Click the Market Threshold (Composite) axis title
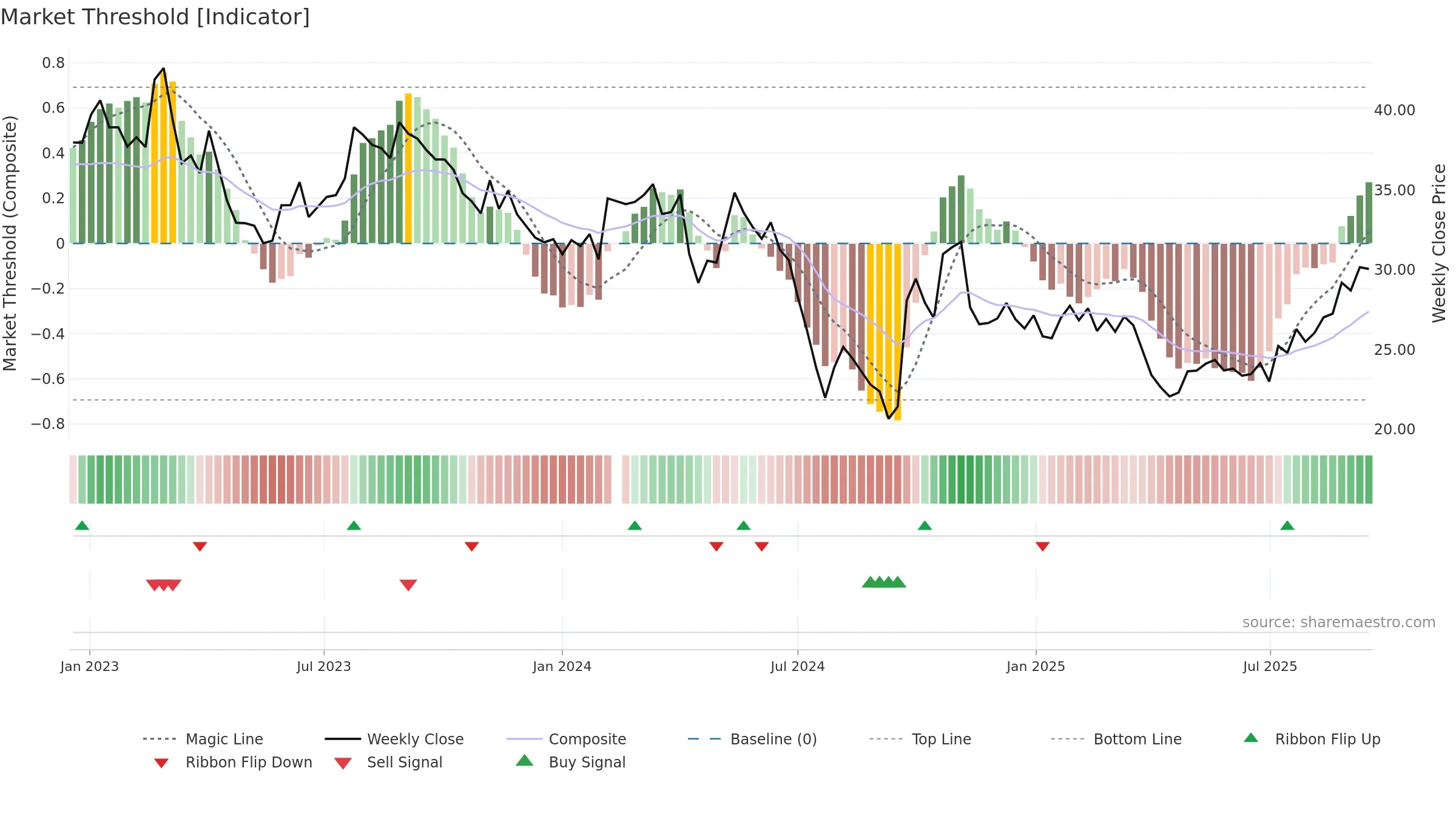The height and width of the screenshot is (819, 1456). (10, 243)
